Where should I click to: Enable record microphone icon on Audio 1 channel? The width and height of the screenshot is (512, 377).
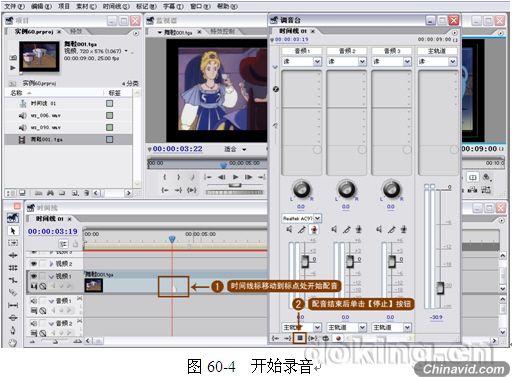(x=314, y=229)
